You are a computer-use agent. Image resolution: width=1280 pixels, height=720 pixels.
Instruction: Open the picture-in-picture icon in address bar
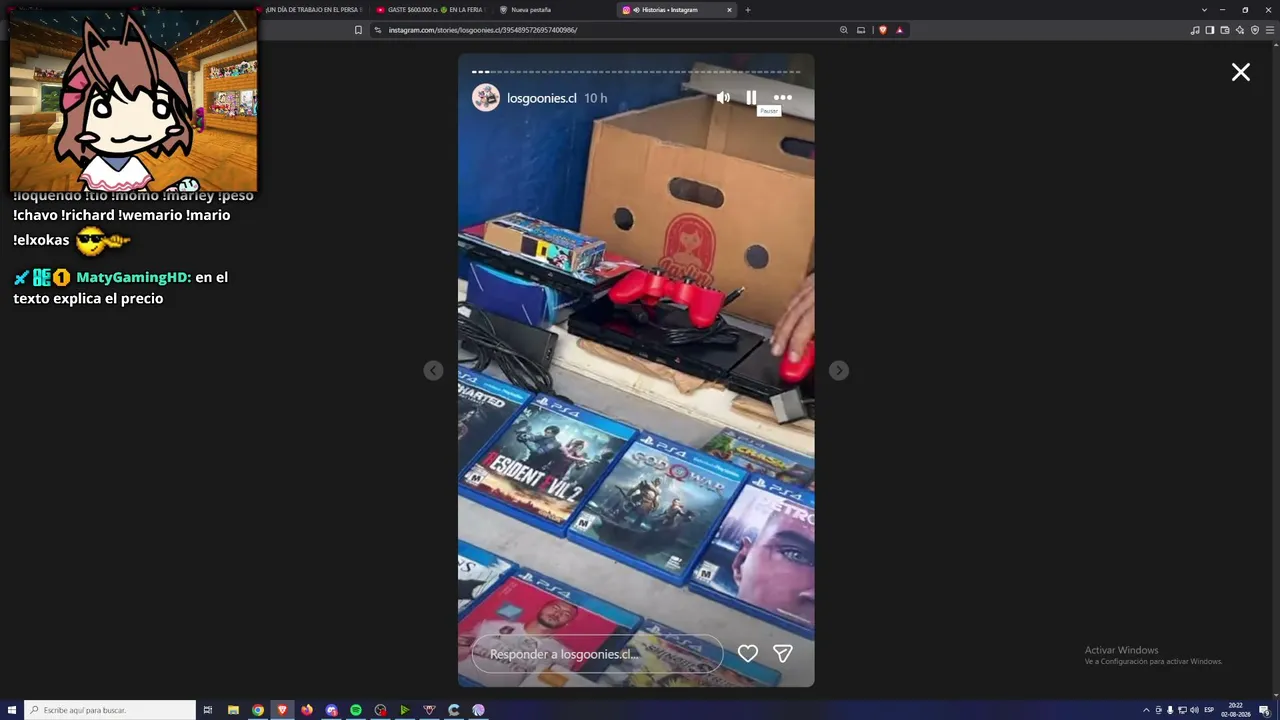(x=861, y=30)
